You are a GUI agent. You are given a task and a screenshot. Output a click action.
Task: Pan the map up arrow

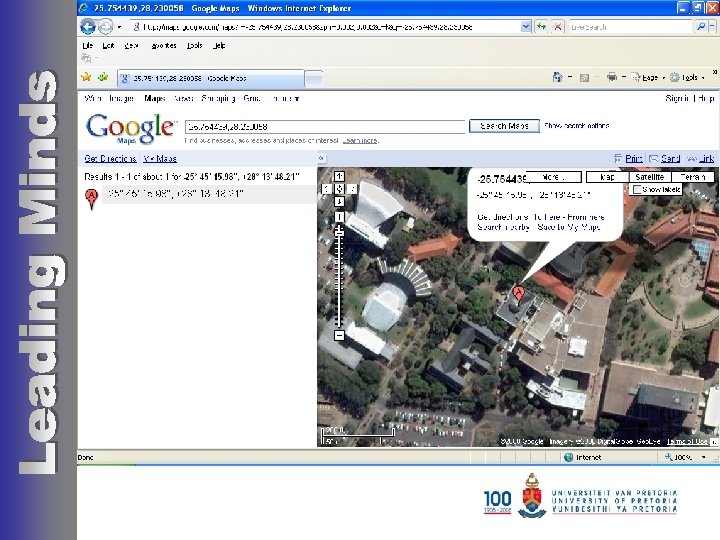(x=339, y=176)
